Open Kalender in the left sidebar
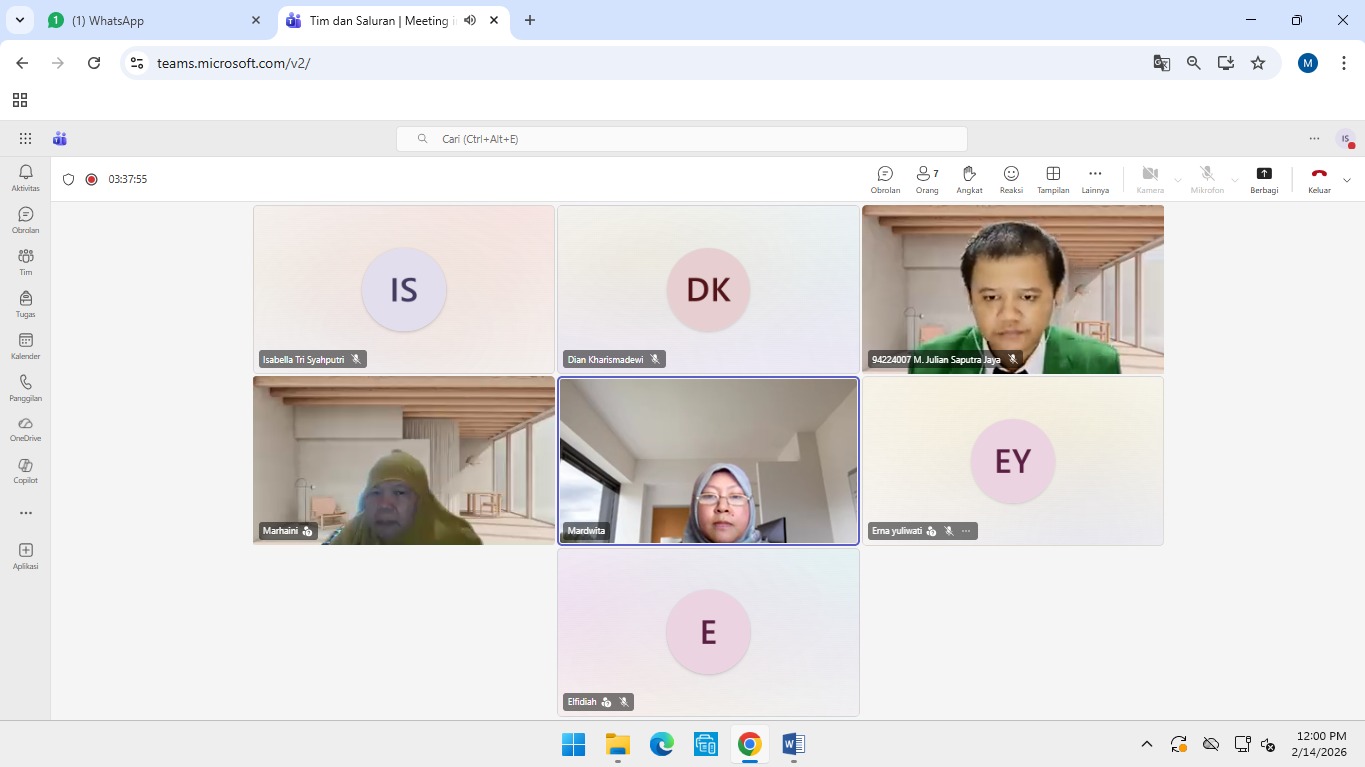Image resolution: width=1365 pixels, height=767 pixels. (26, 346)
